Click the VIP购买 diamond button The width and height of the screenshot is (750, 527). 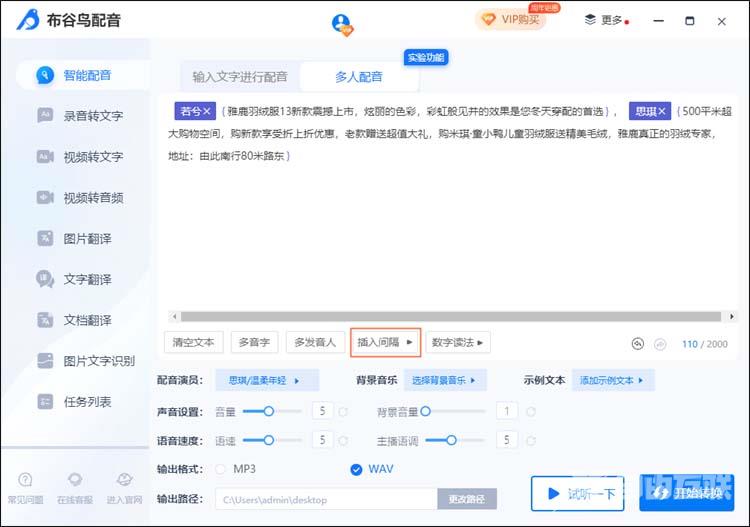pyautogui.click(x=510, y=20)
